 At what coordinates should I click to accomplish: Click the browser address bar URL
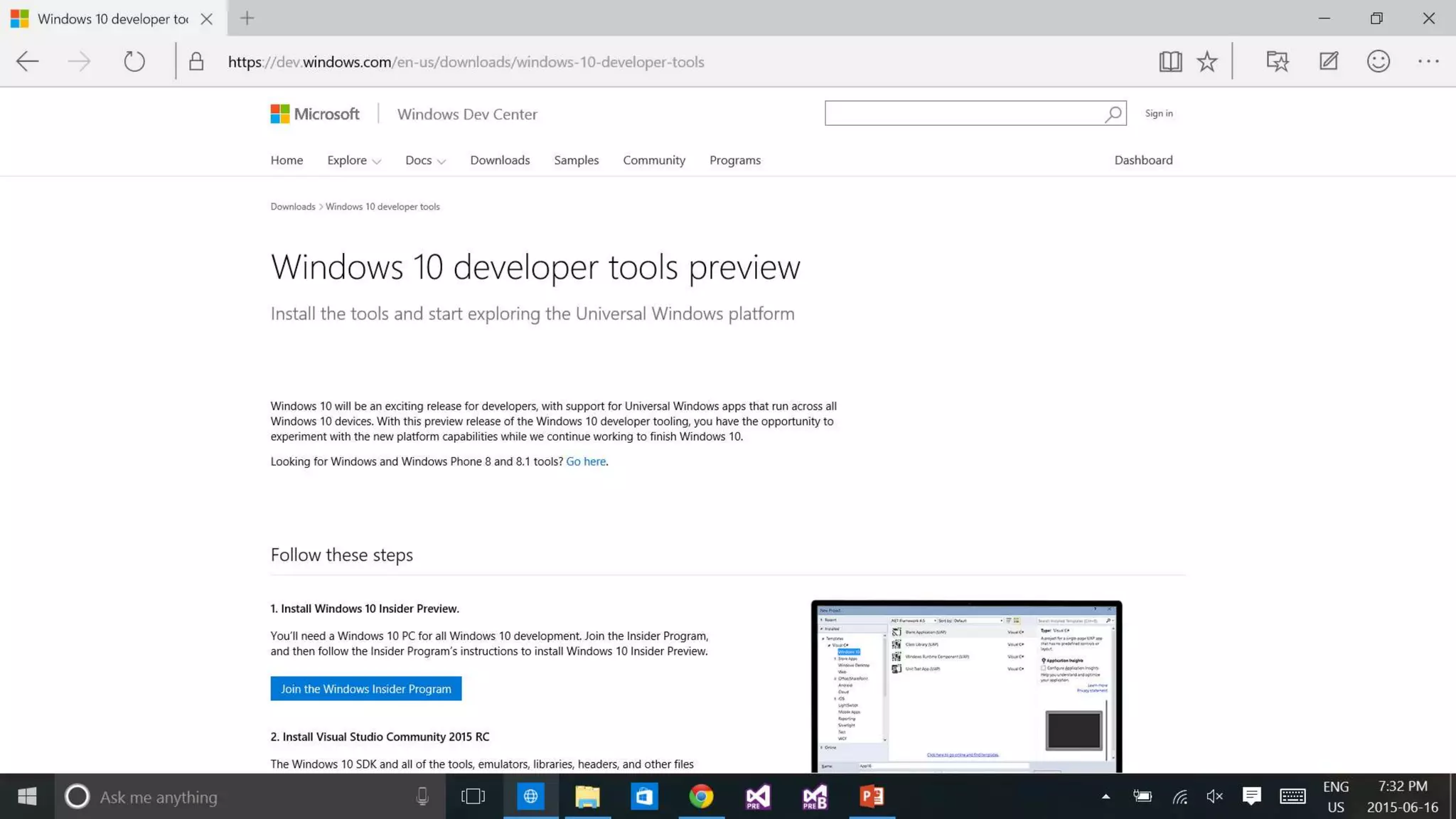point(466,62)
